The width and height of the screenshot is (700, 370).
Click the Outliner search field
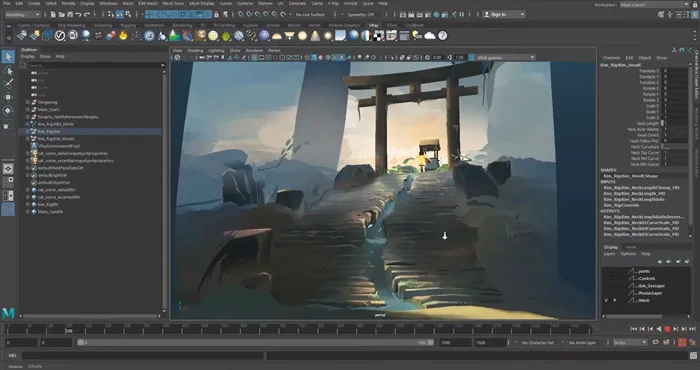96,65
